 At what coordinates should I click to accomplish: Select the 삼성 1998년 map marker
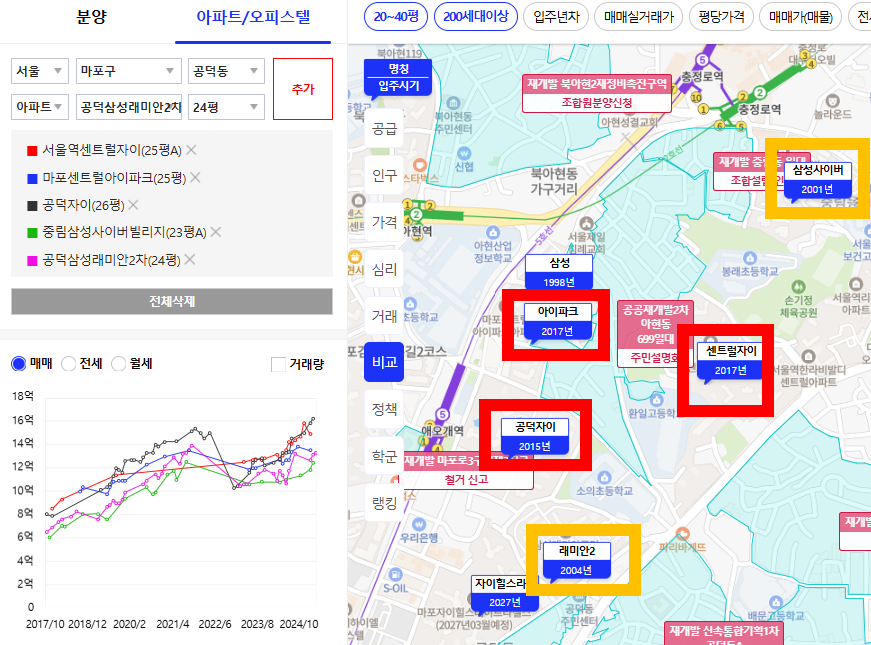pyautogui.click(x=559, y=272)
